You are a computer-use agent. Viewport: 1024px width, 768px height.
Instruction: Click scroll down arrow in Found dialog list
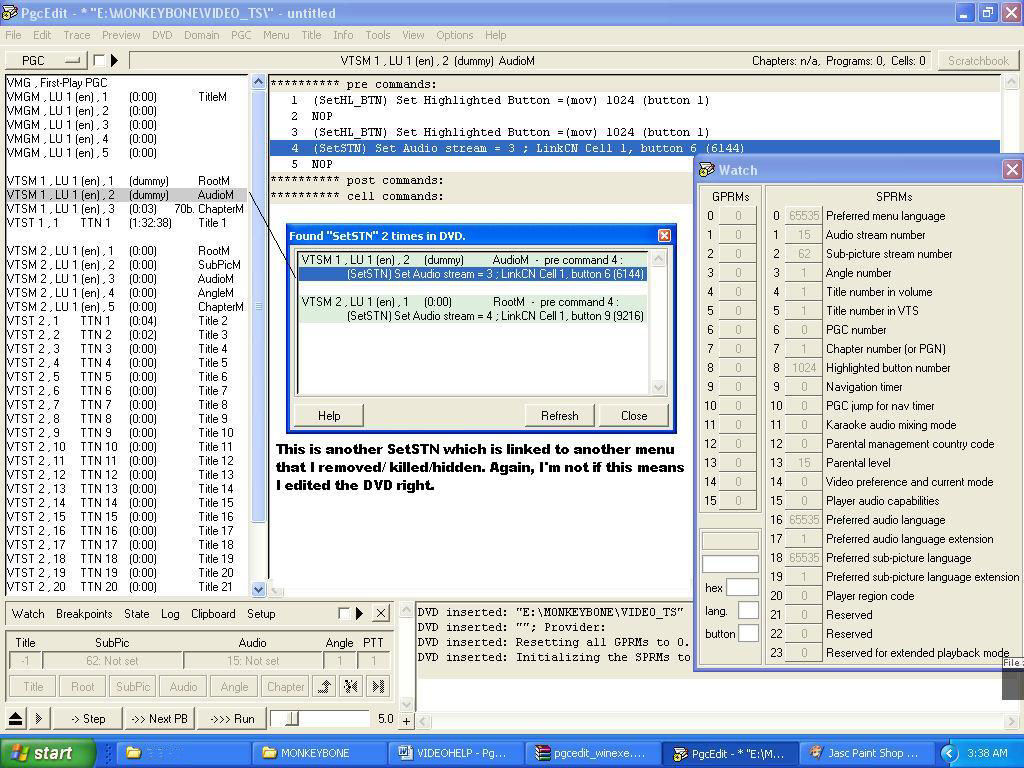658,387
